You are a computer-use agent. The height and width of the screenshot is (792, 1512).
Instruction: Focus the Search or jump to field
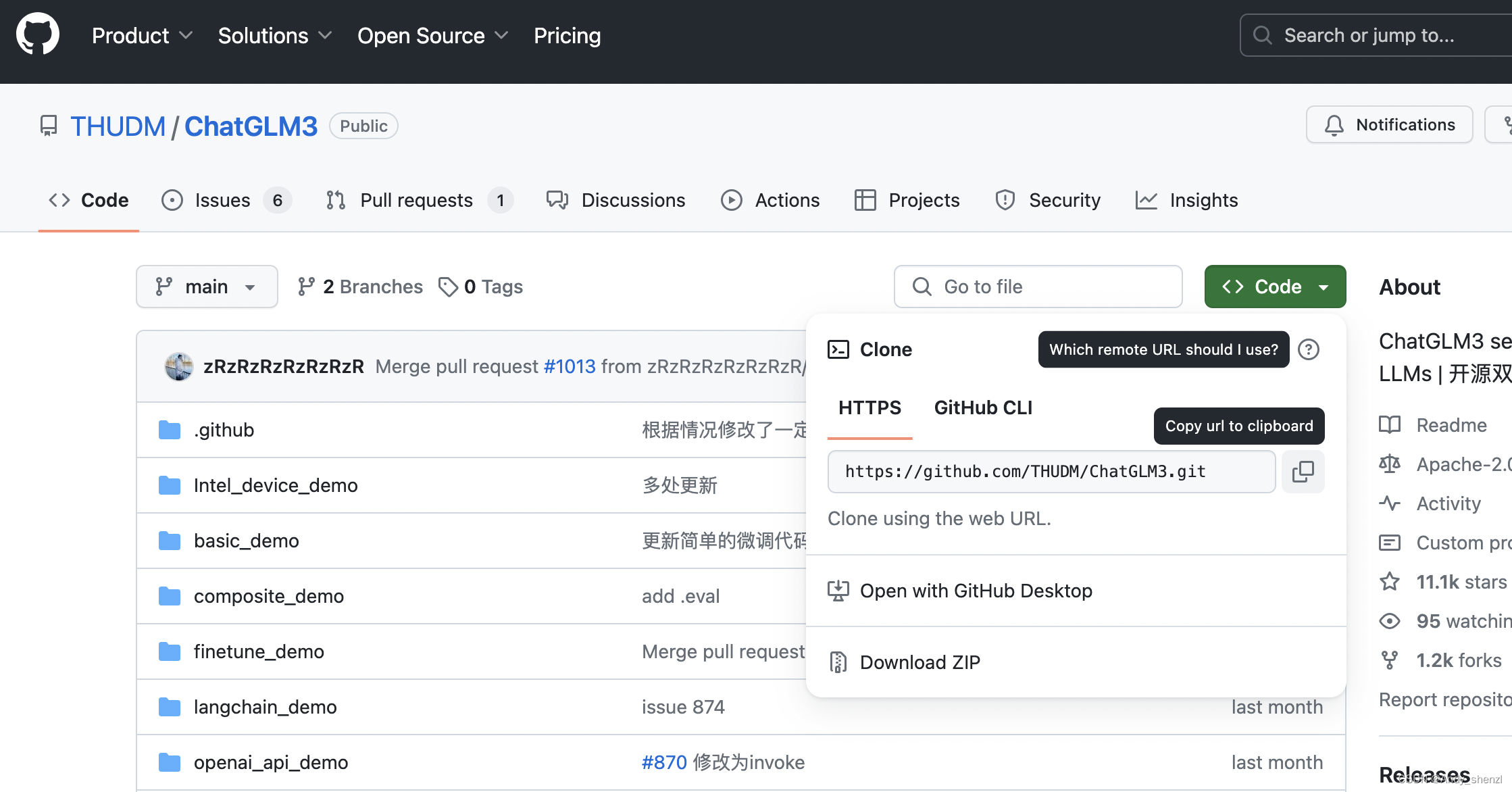[1376, 35]
